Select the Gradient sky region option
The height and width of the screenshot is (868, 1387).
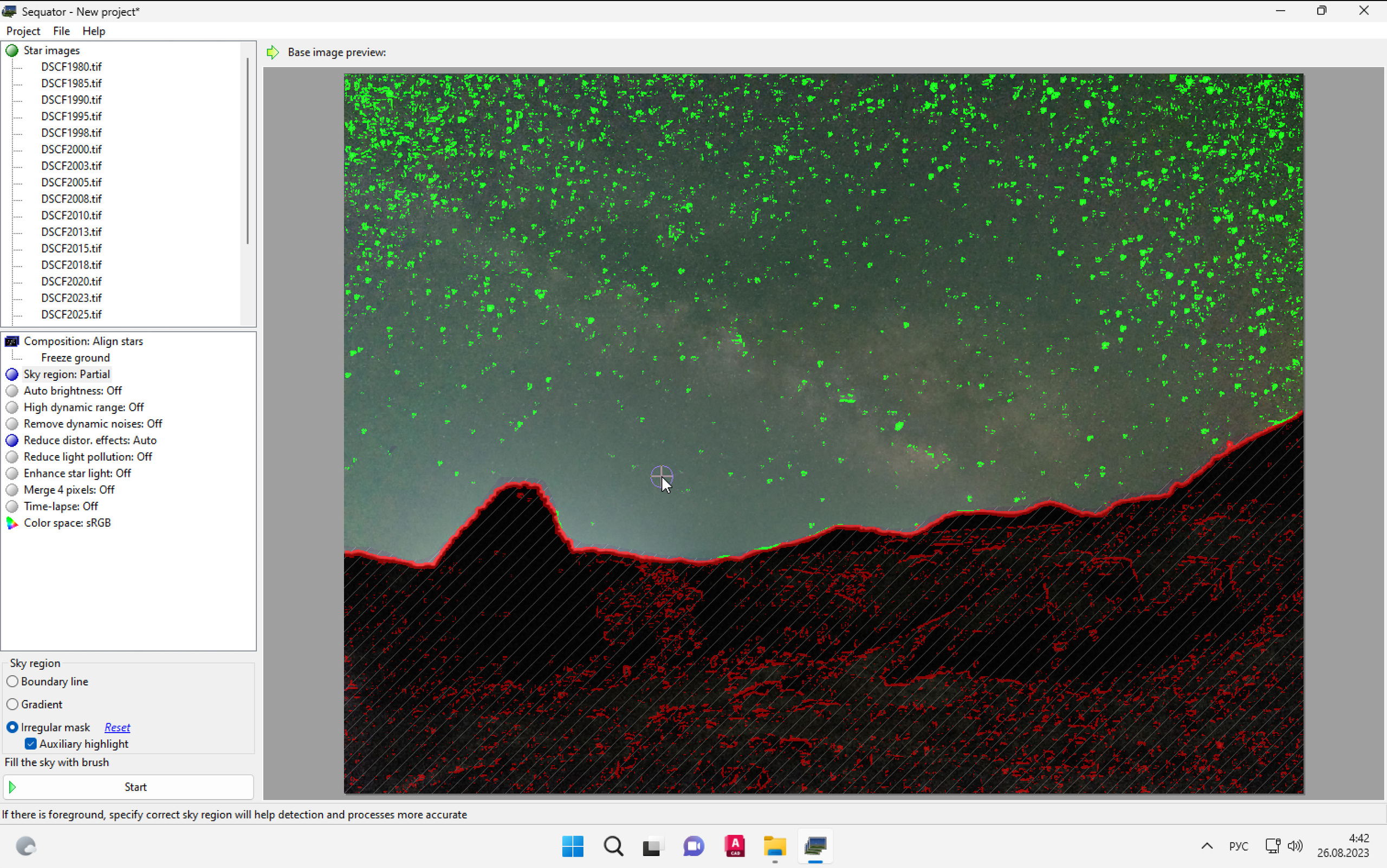12,704
